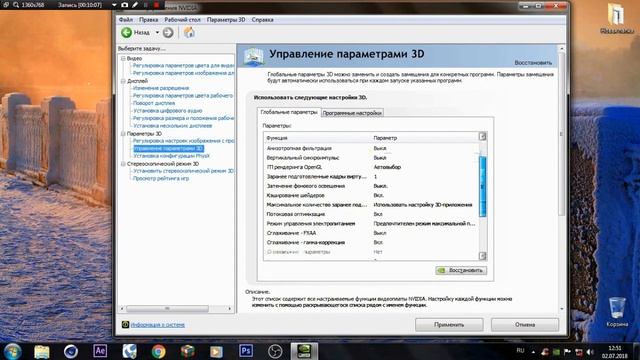Click the recorder red stop button
Screen dimensions: 640x360
(157, 5)
